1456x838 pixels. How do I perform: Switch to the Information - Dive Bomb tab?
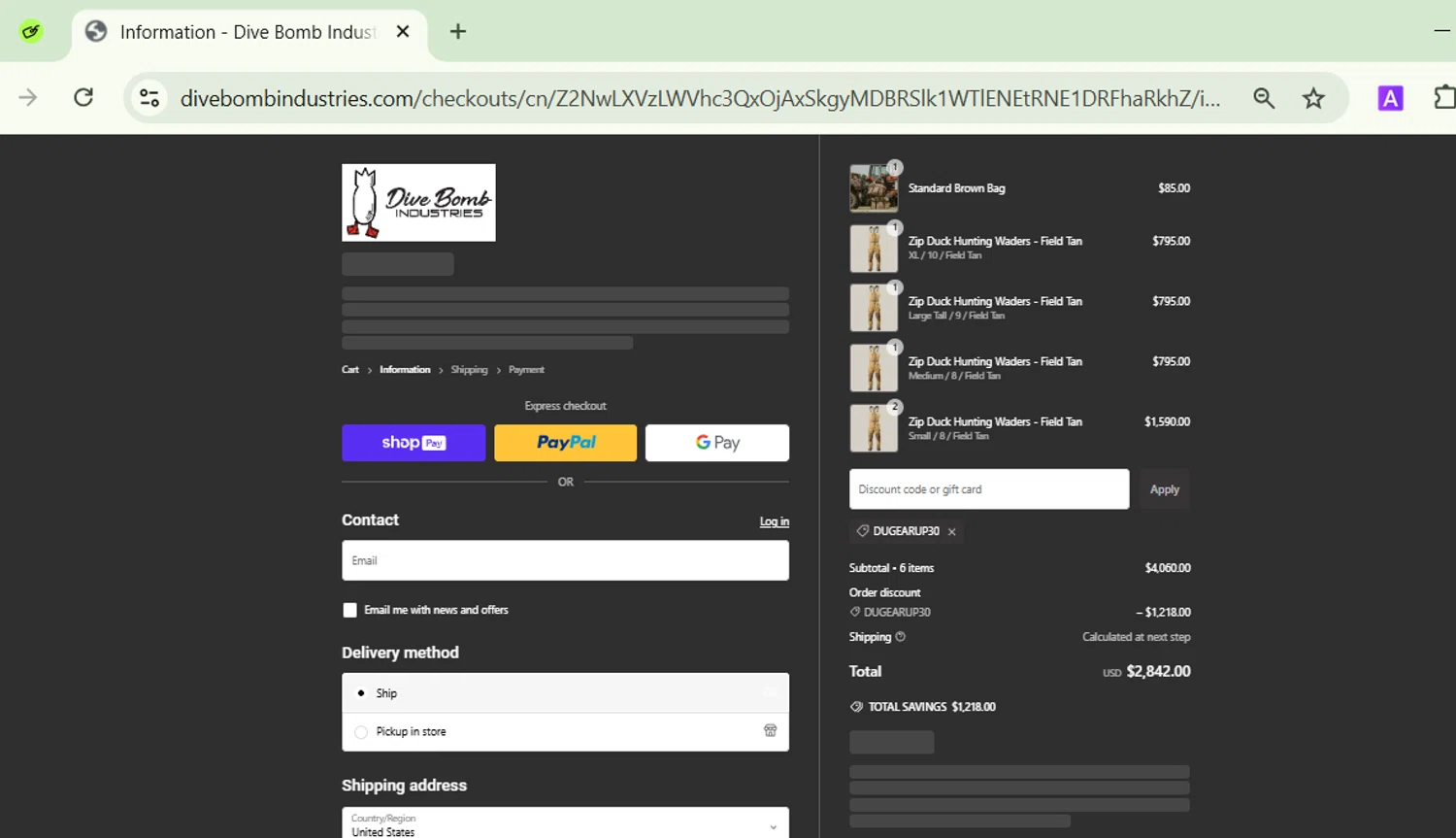point(249,32)
